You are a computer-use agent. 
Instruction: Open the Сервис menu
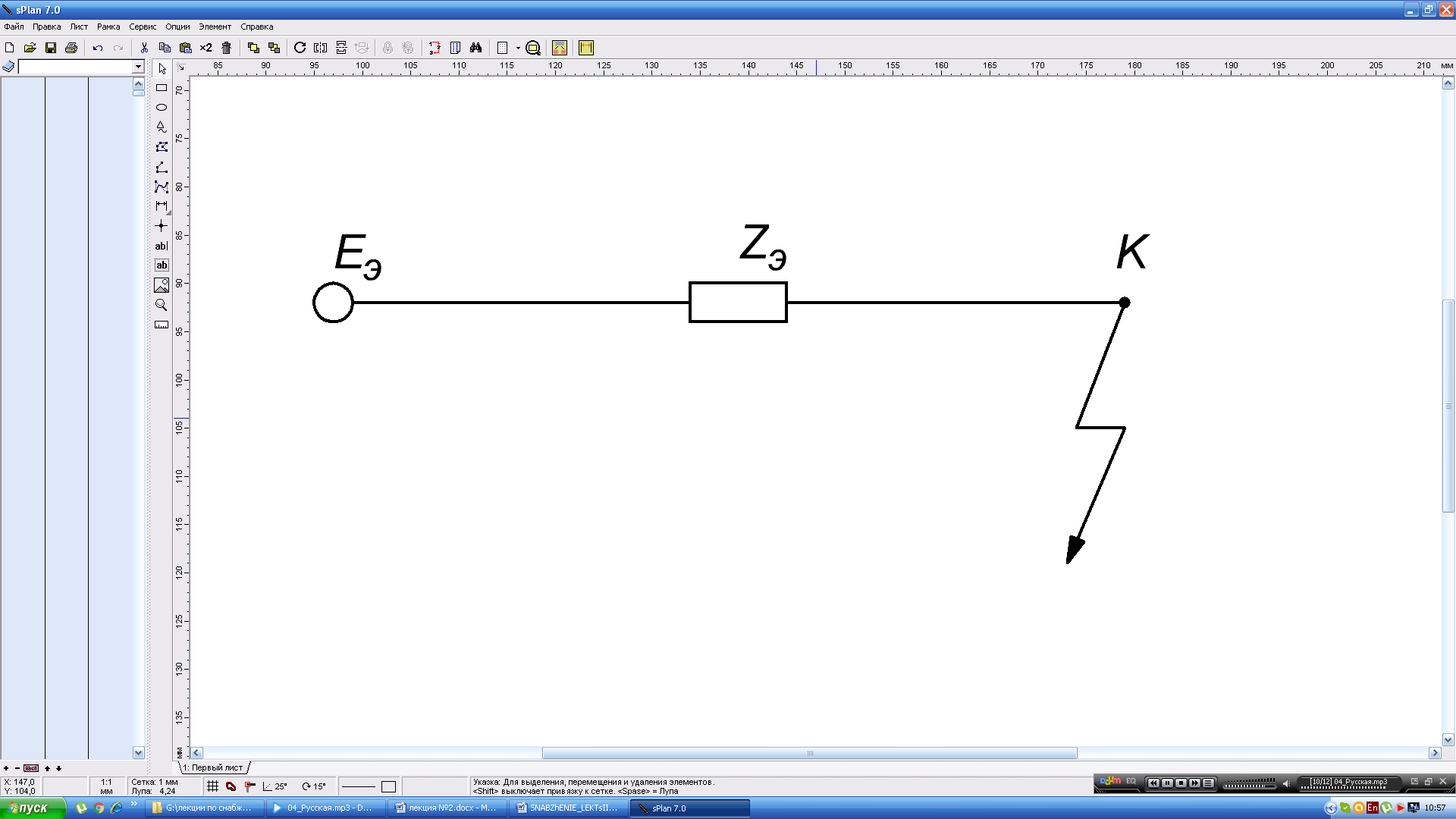click(143, 27)
